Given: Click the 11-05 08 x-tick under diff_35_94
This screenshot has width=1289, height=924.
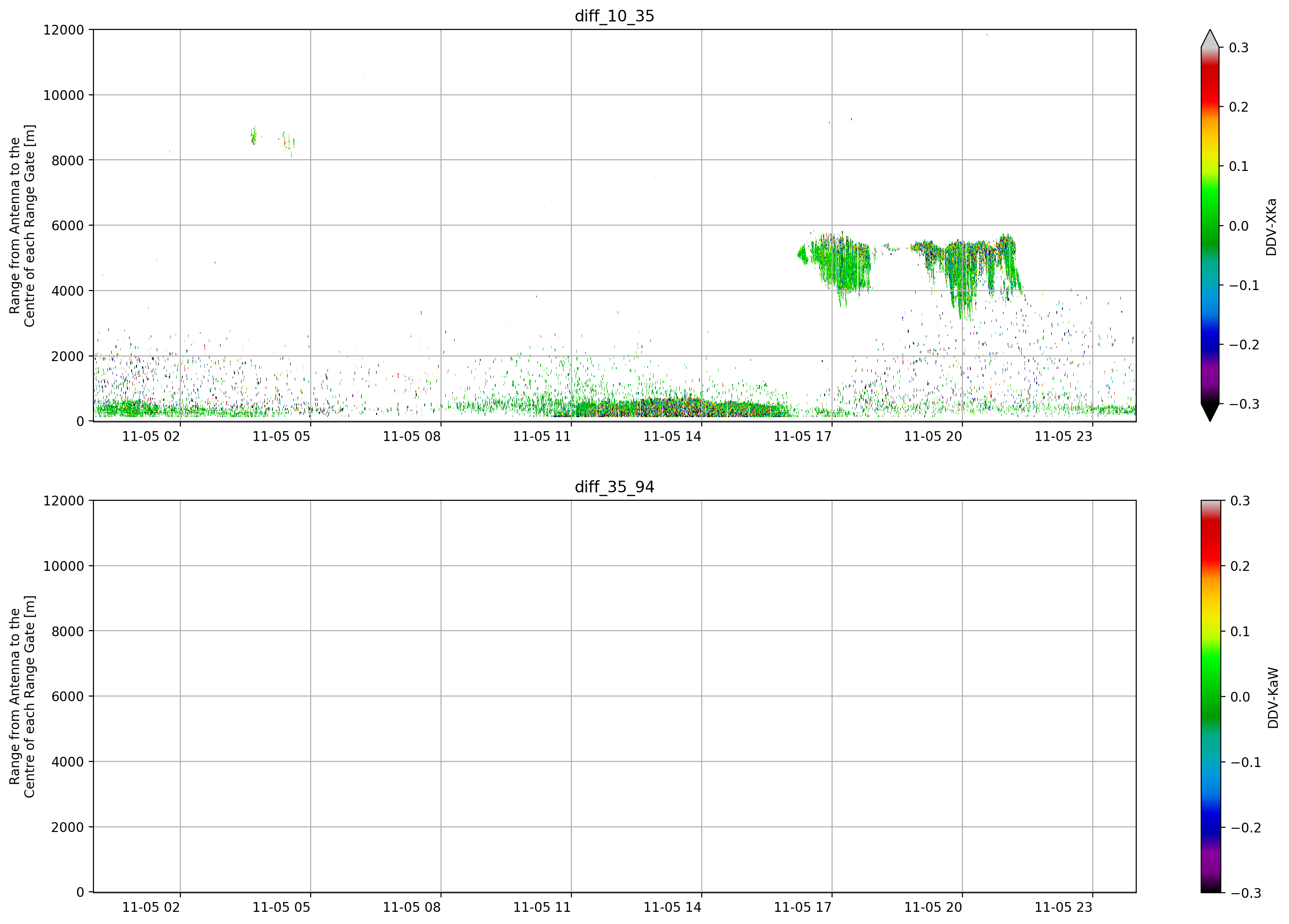Looking at the screenshot, I should pyautogui.click(x=412, y=908).
